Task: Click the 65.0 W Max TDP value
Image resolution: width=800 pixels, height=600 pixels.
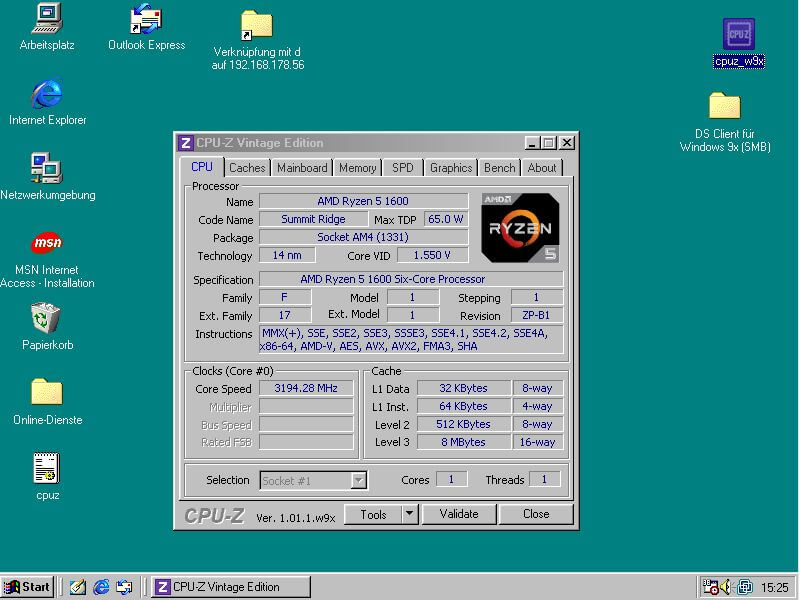Action: pos(445,219)
